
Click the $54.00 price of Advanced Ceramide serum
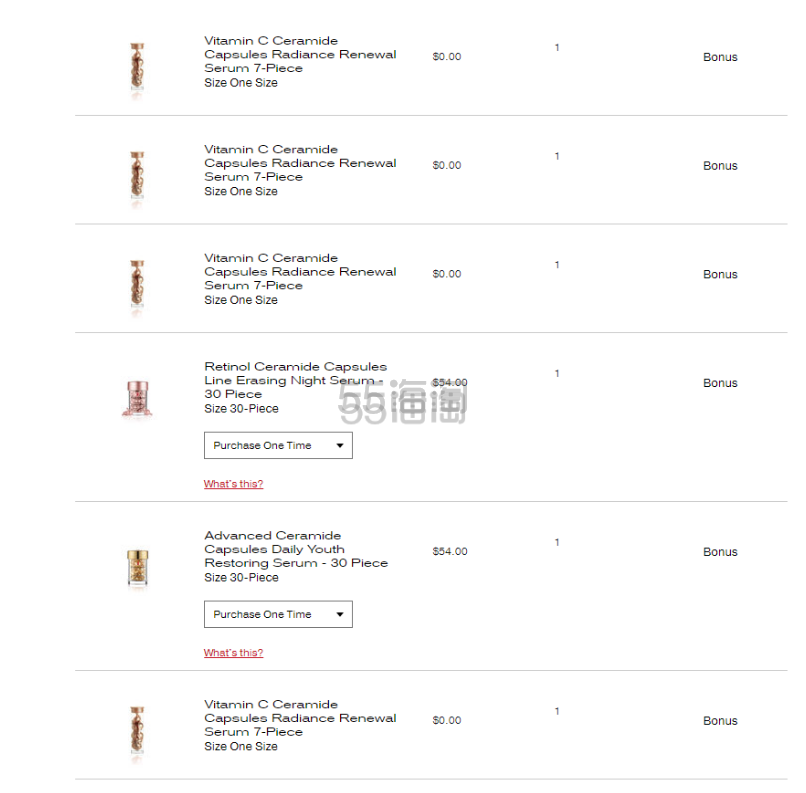click(x=450, y=551)
